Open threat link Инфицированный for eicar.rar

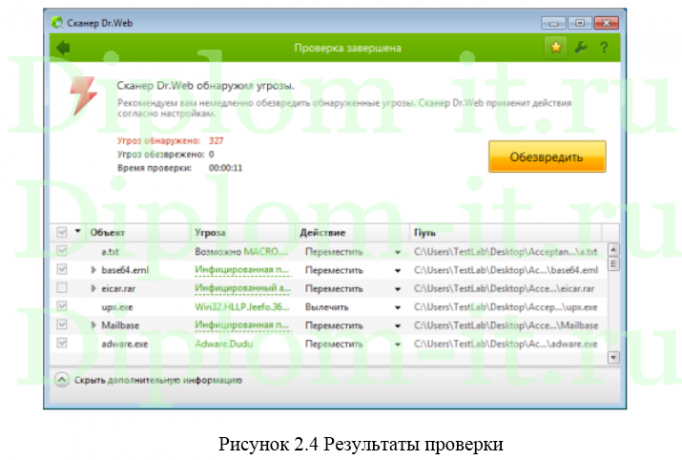click(x=243, y=288)
